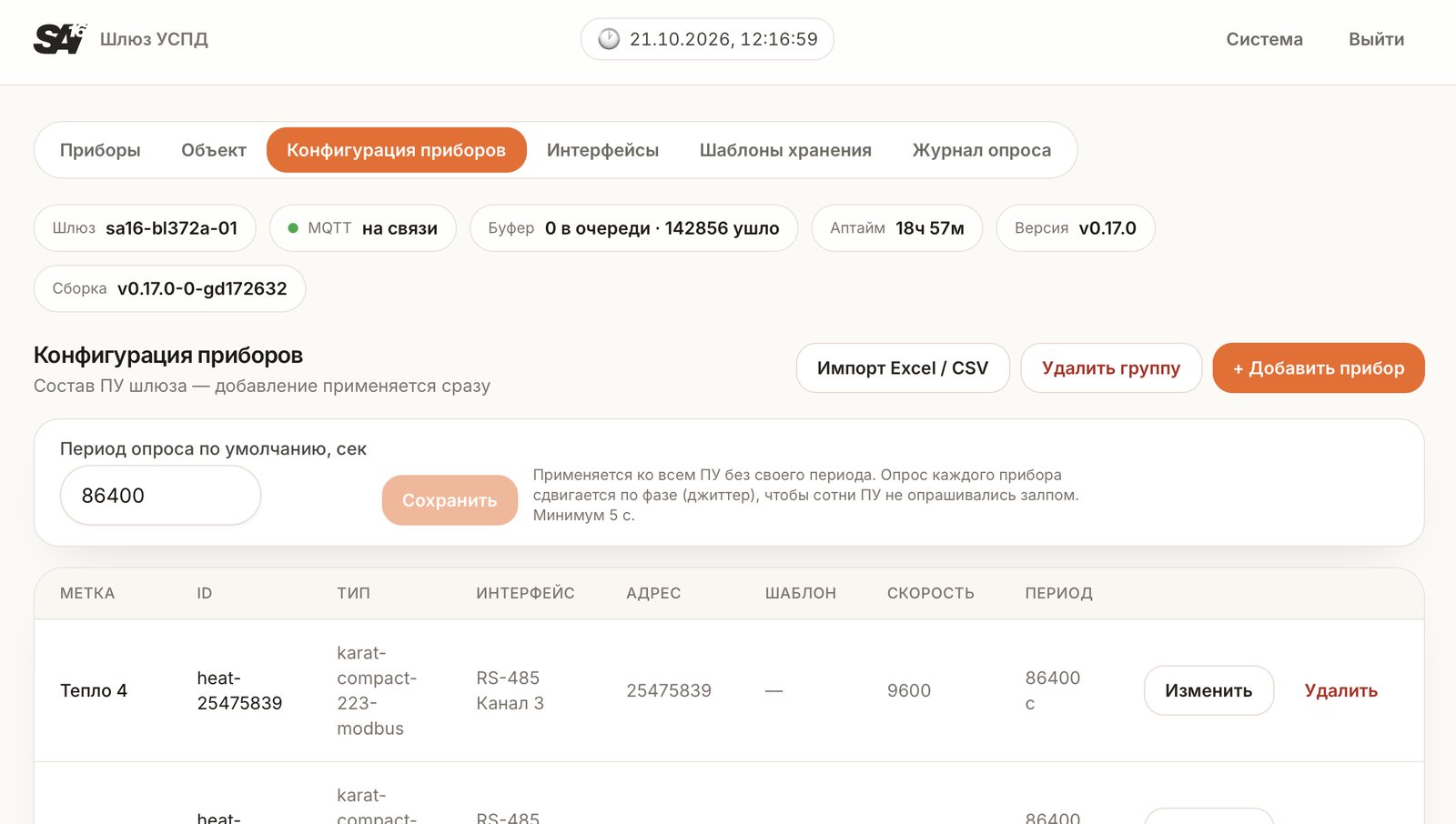Click the Версия v0.17.0 chip
This screenshot has height=824, width=1456.
tap(1076, 228)
